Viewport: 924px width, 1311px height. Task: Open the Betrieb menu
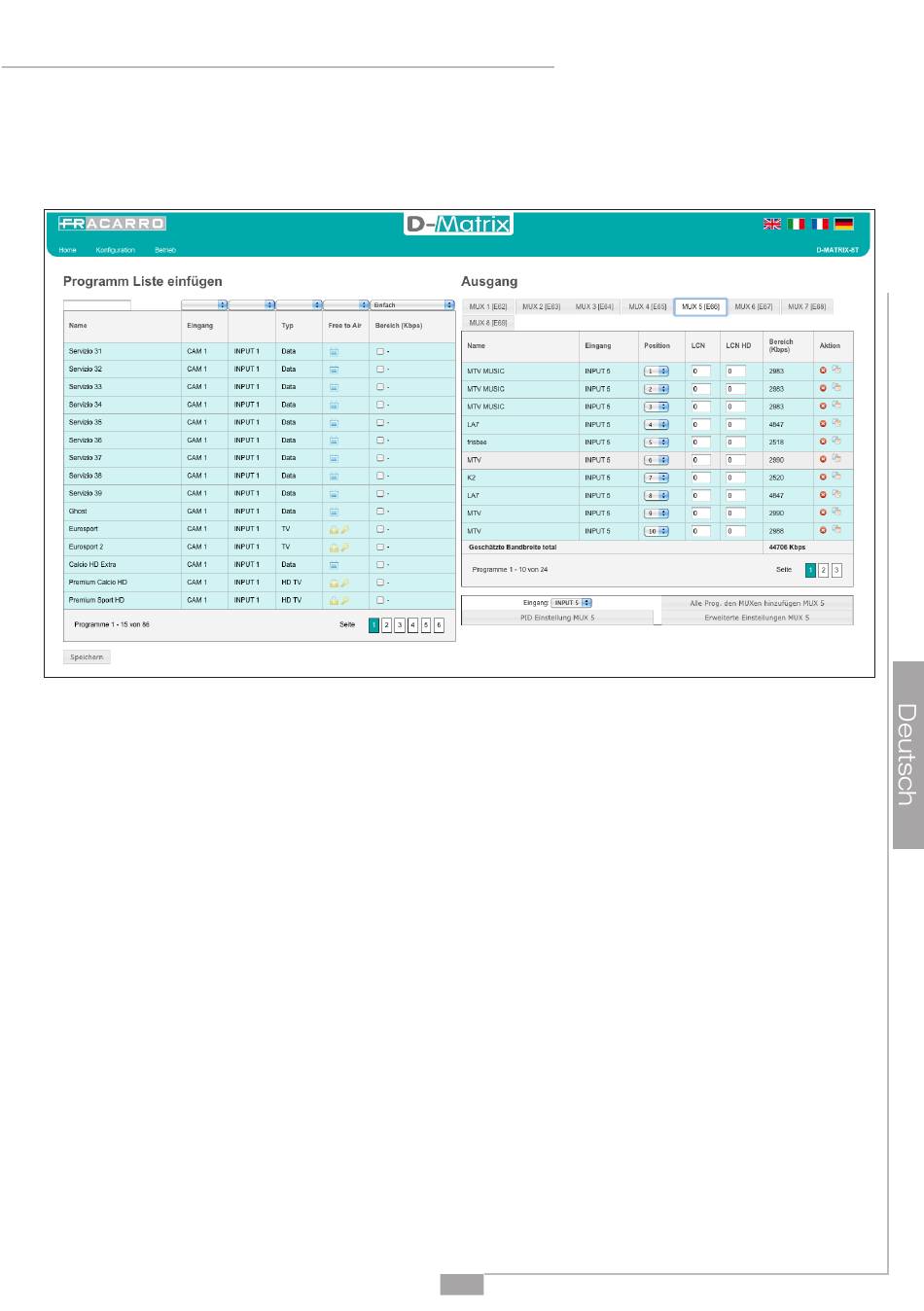click(165, 250)
